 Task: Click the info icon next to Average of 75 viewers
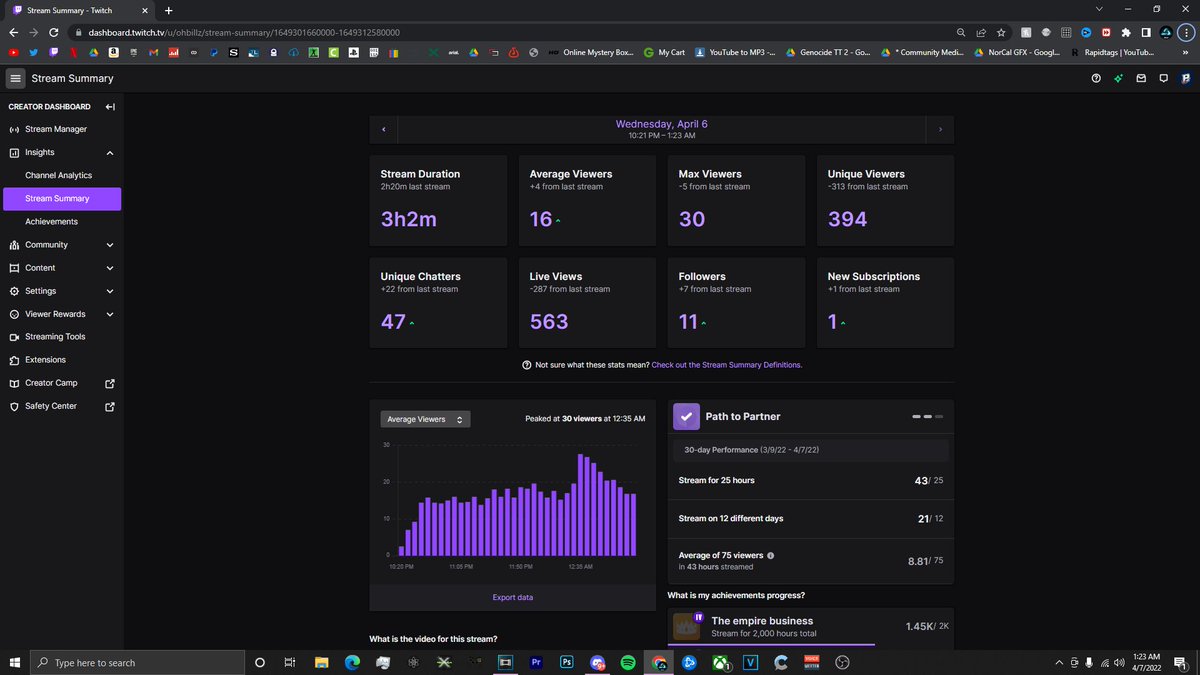tap(770, 556)
